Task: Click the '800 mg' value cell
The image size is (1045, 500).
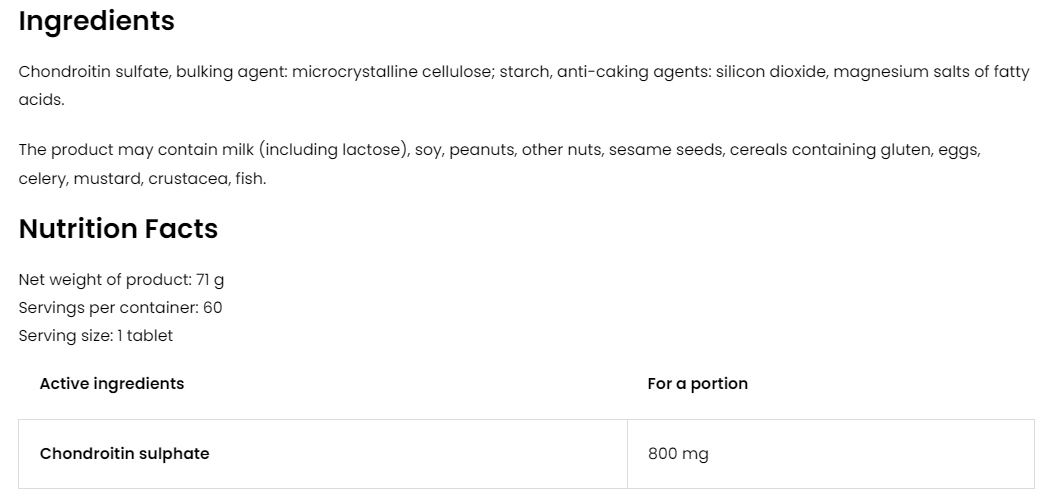Action: 678,454
